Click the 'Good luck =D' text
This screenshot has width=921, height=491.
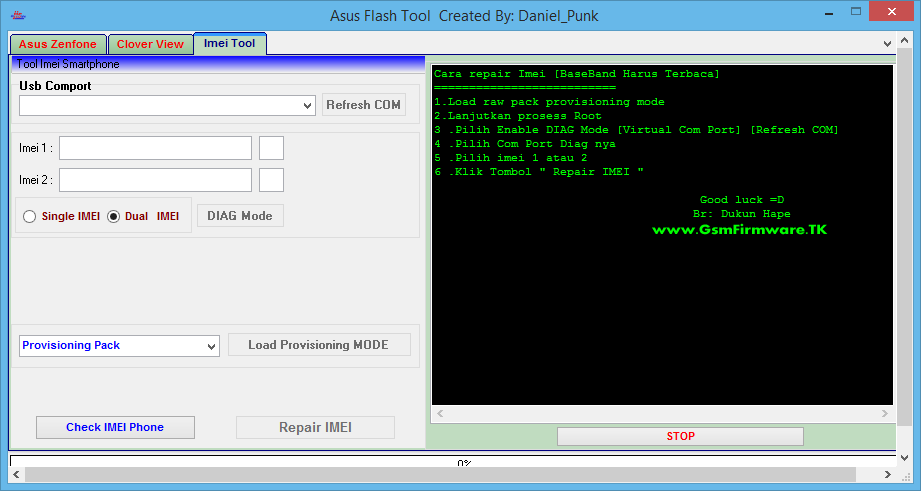click(742, 200)
